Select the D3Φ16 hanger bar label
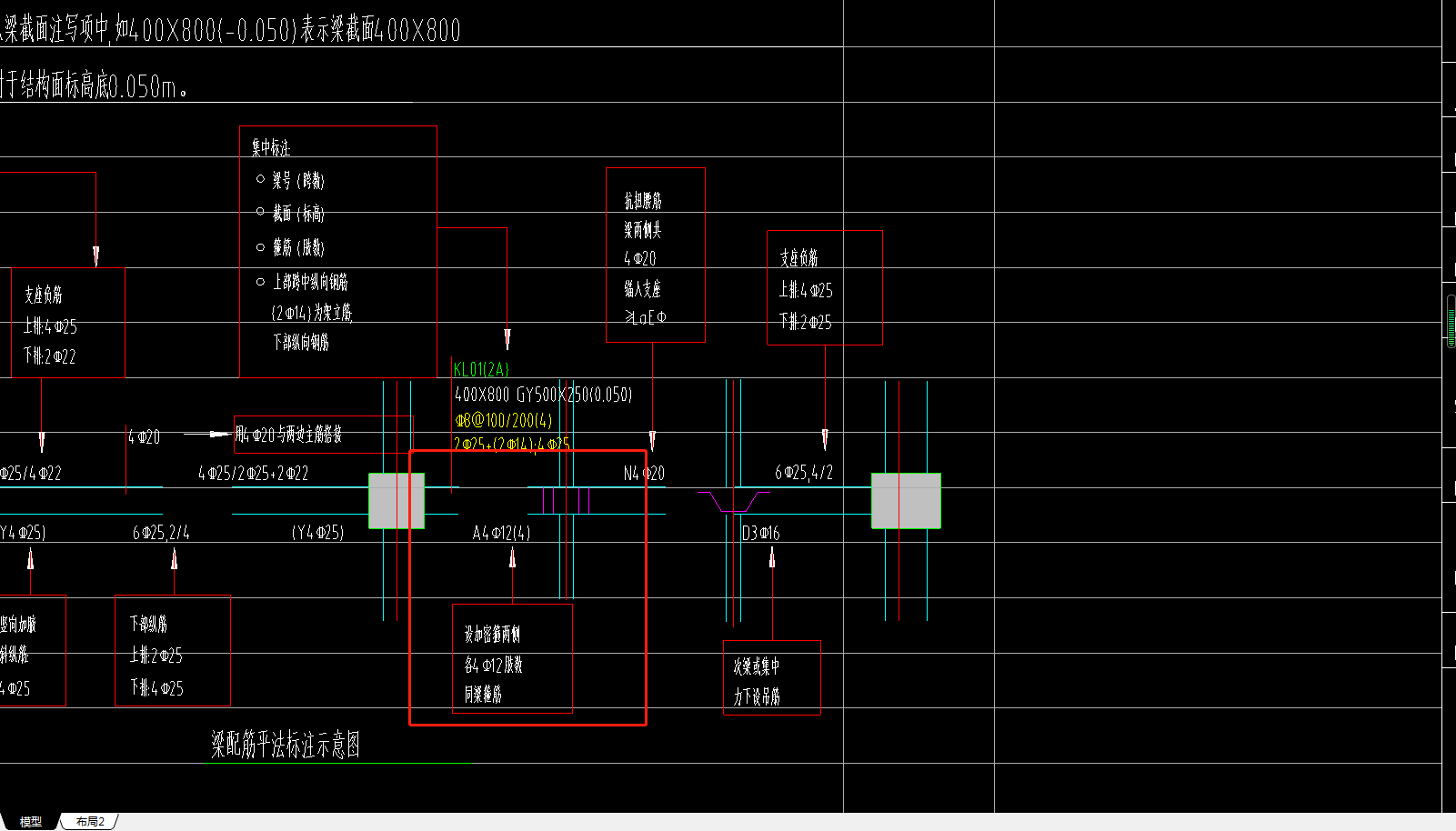Screen dimensions: 1456x831 point(760,533)
